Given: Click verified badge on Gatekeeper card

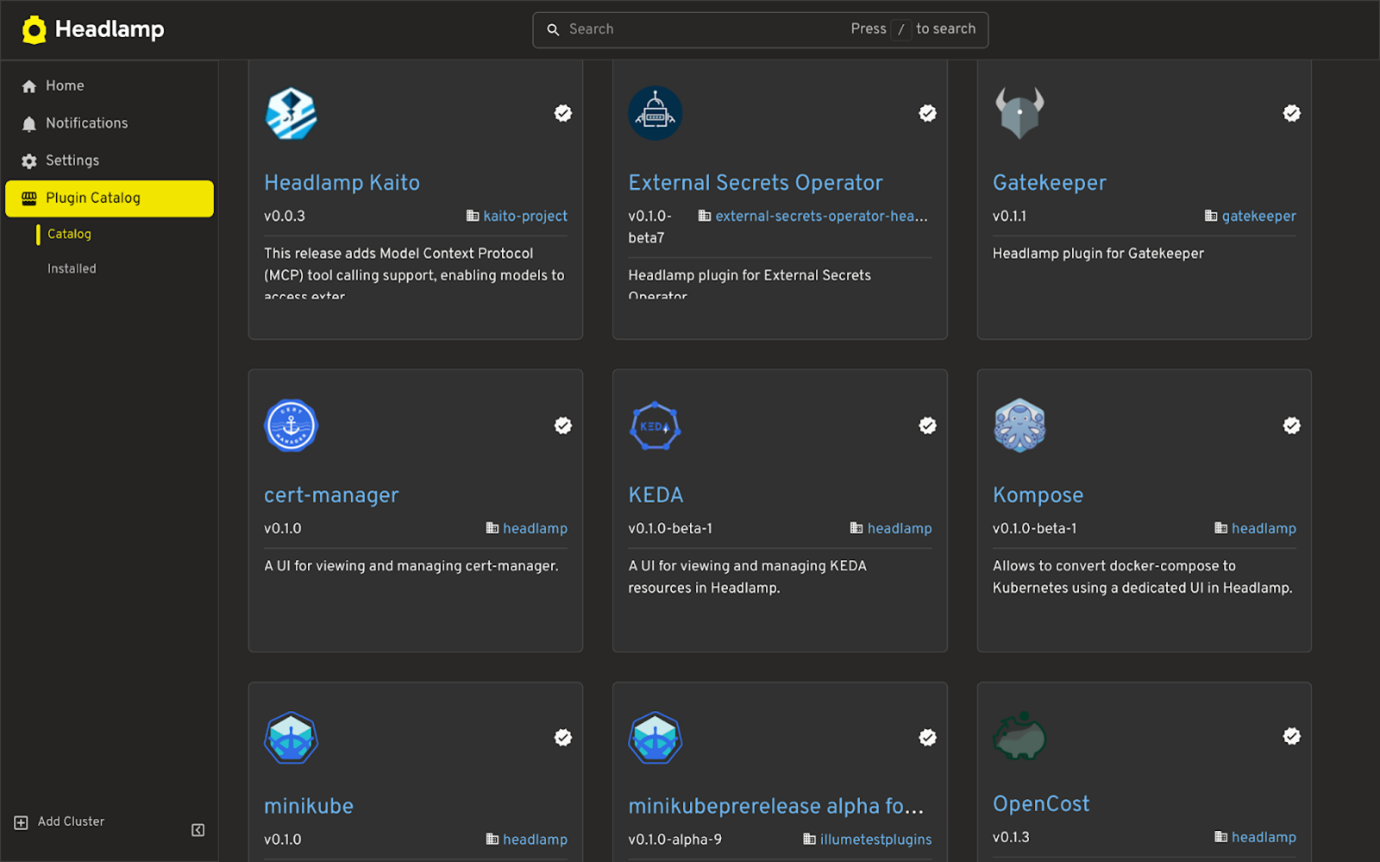Looking at the screenshot, I should point(1292,113).
